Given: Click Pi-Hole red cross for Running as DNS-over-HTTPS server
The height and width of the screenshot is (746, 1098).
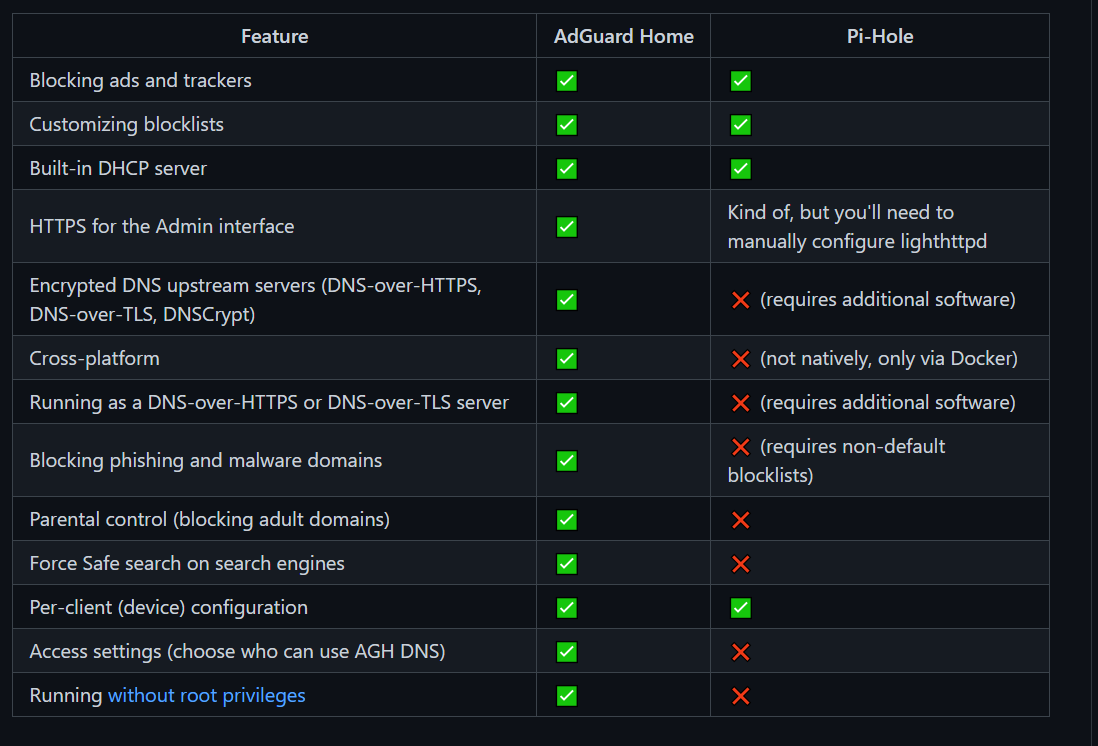Looking at the screenshot, I should [740, 403].
